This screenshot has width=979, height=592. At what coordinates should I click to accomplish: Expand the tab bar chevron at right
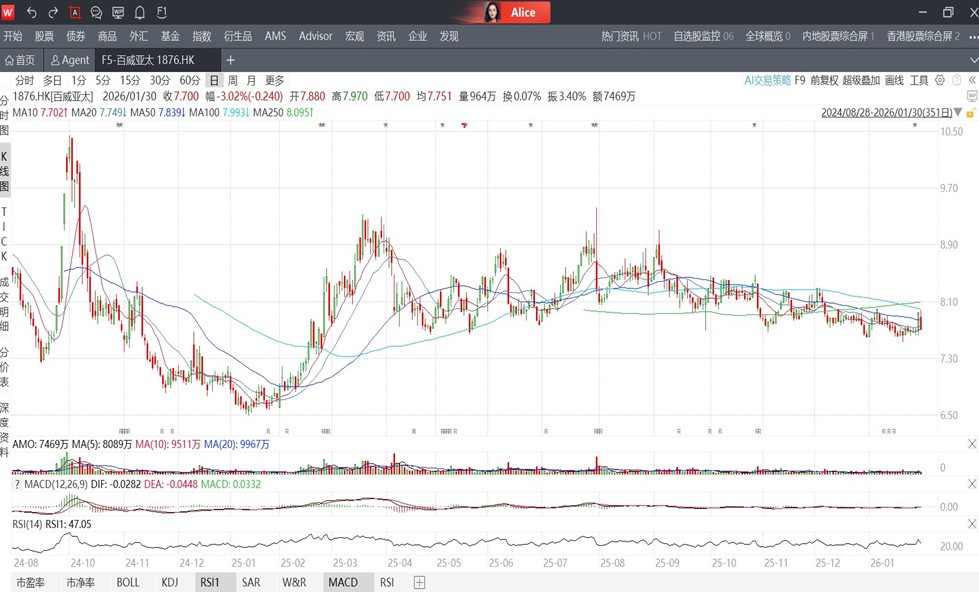pos(971,60)
